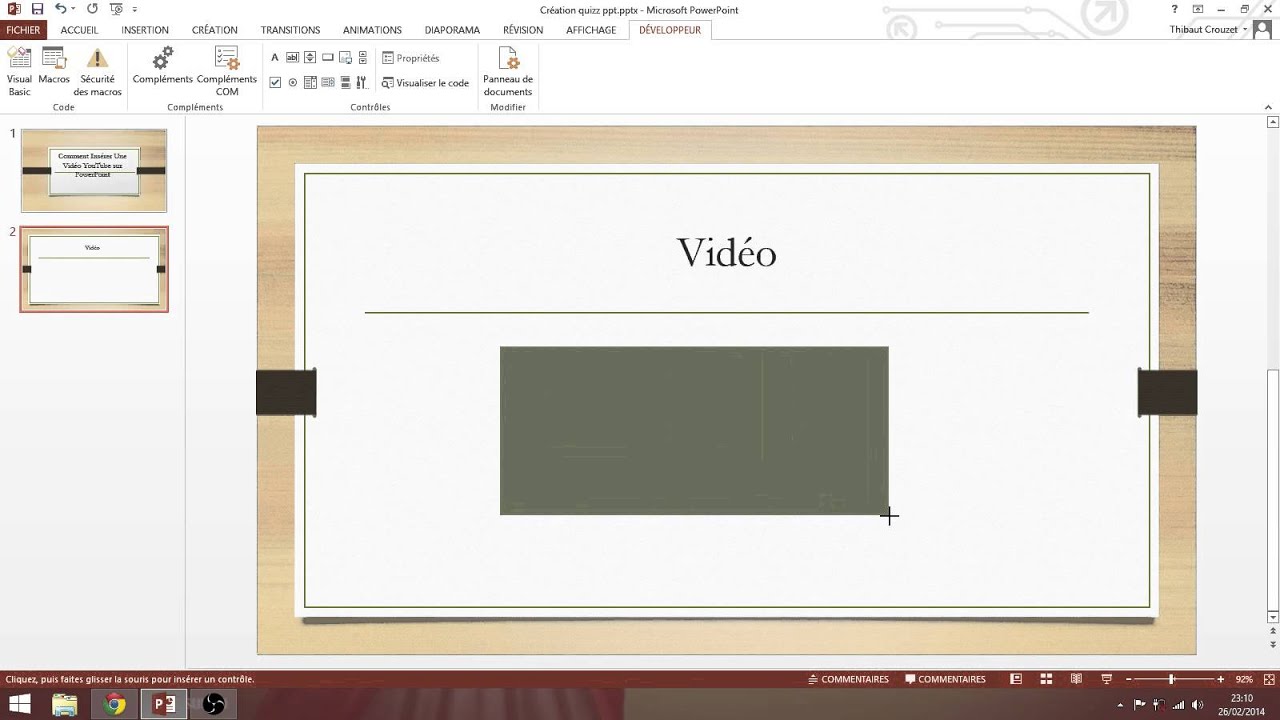The image size is (1280, 720).
Task: Select the Scroll Bar control
Action: point(362,58)
